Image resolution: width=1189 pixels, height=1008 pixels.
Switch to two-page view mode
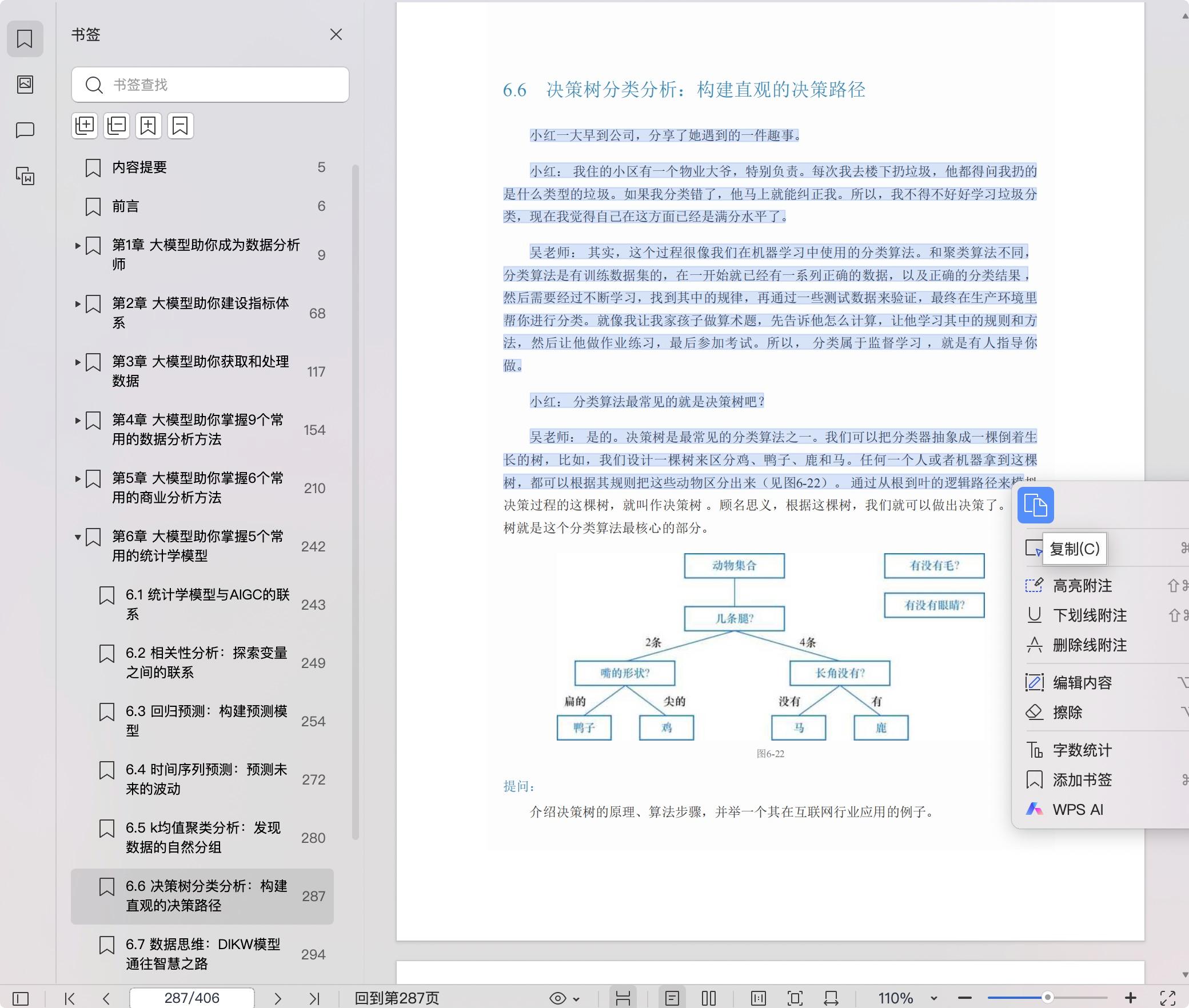coord(708,998)
